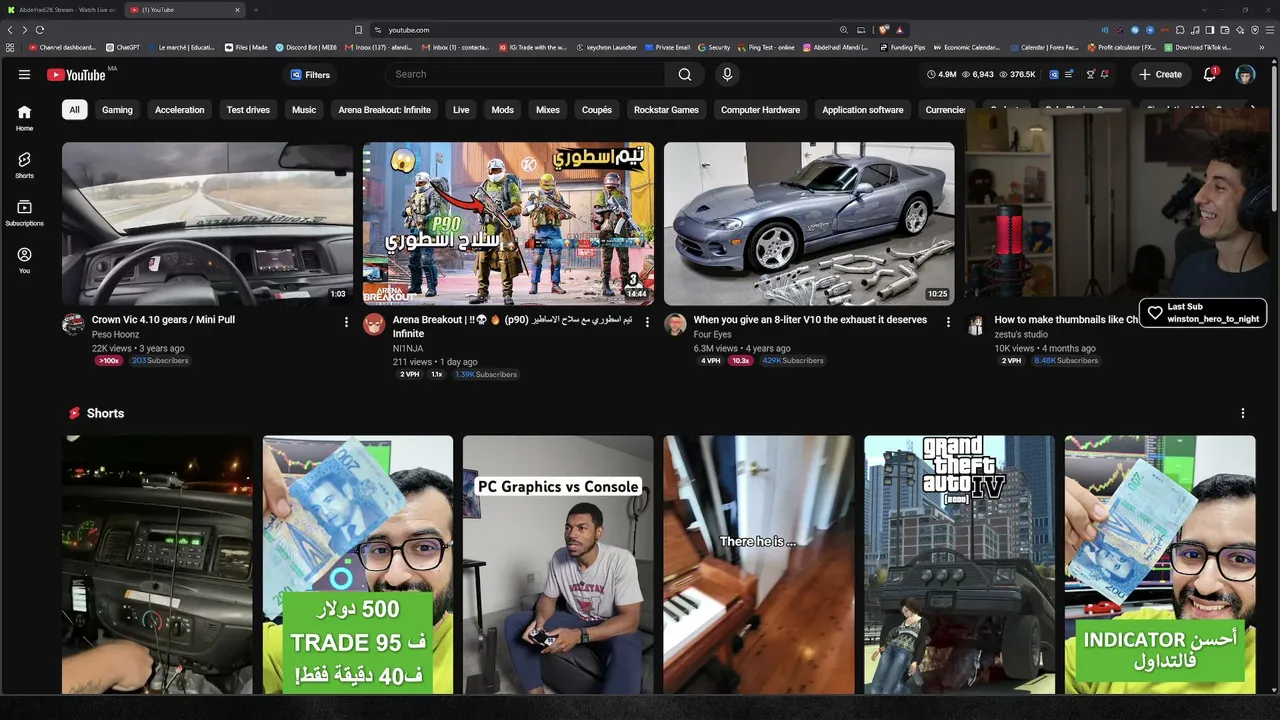Start voice search with the microphone
Viewport: 1280px width, 720px height.
(x=727, y=74)
